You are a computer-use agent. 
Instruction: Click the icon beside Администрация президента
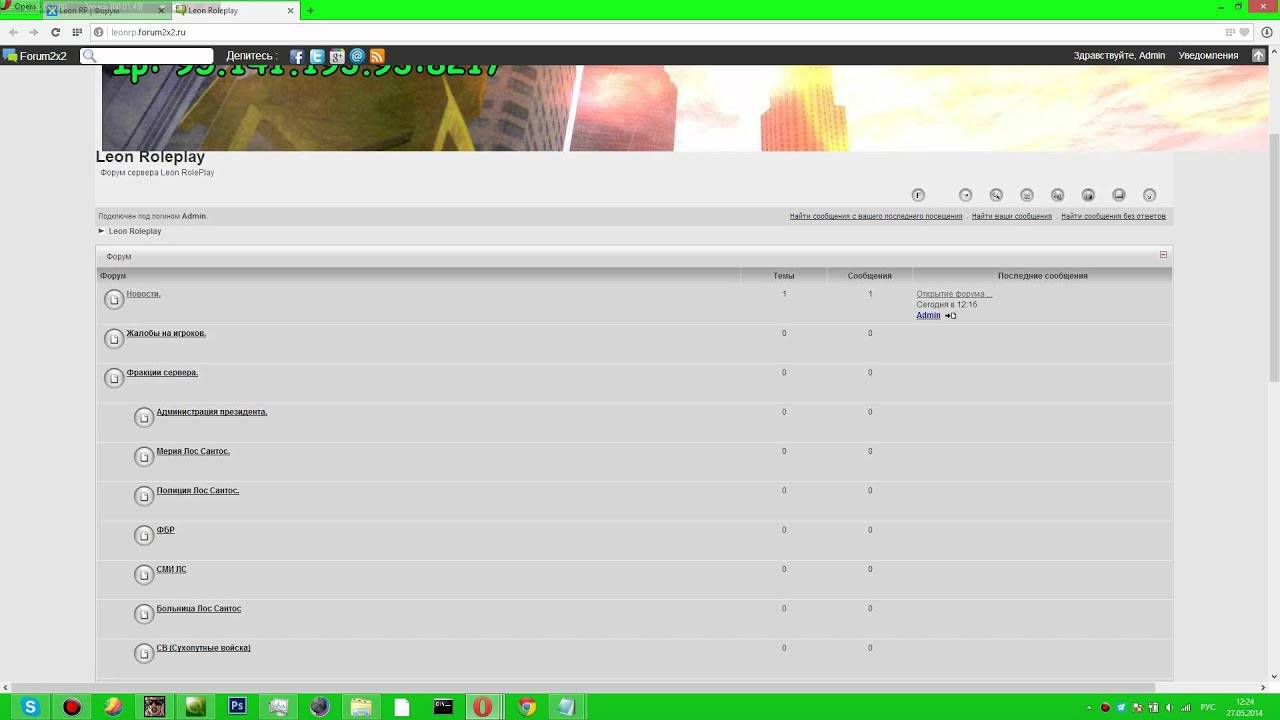(144, 417)
